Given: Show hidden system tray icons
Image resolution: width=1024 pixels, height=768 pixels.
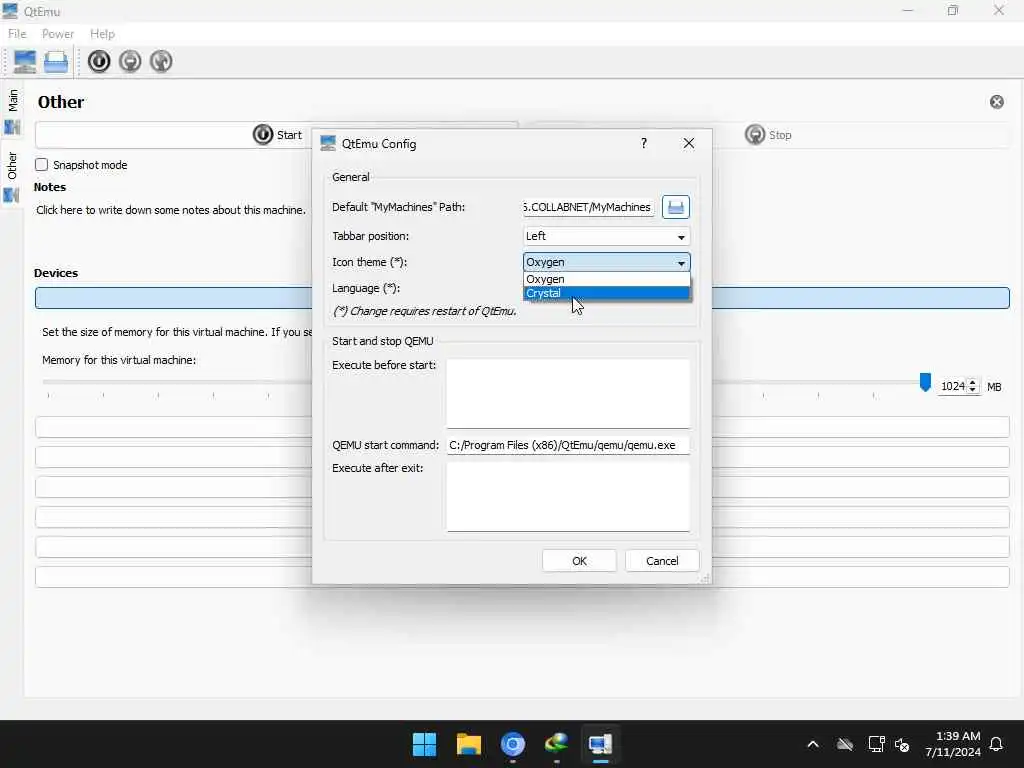Looking at the screenshot, I should tap(813, 744).
